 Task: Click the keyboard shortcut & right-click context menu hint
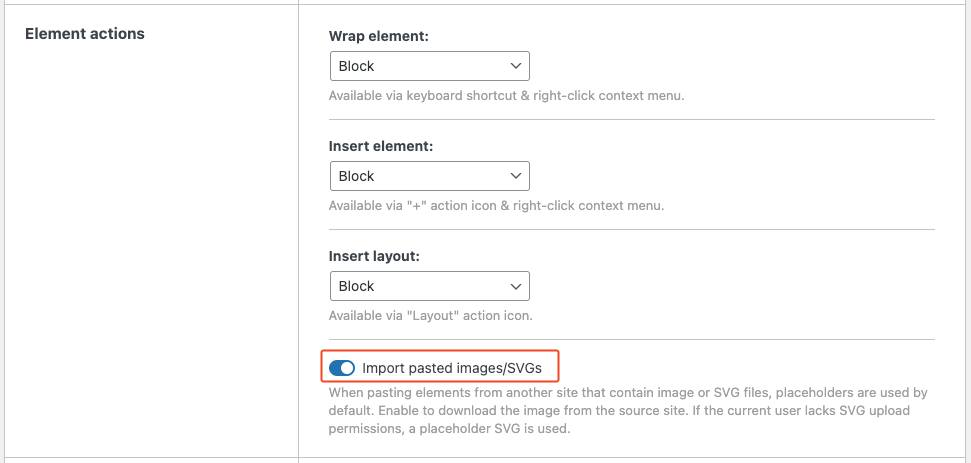[x=506, y=96]
